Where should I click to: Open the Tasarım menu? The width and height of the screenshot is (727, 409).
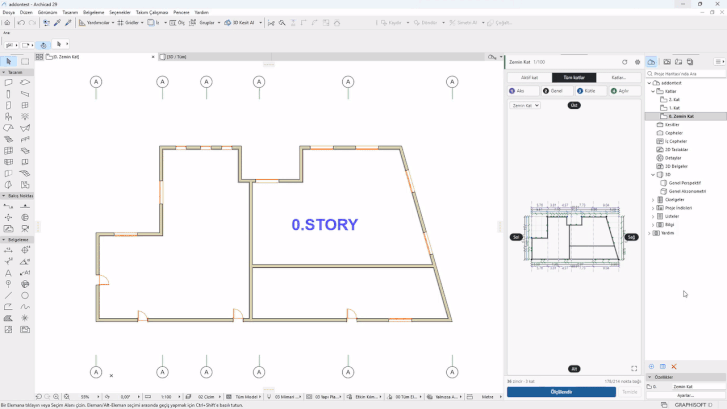pos(70,13)
